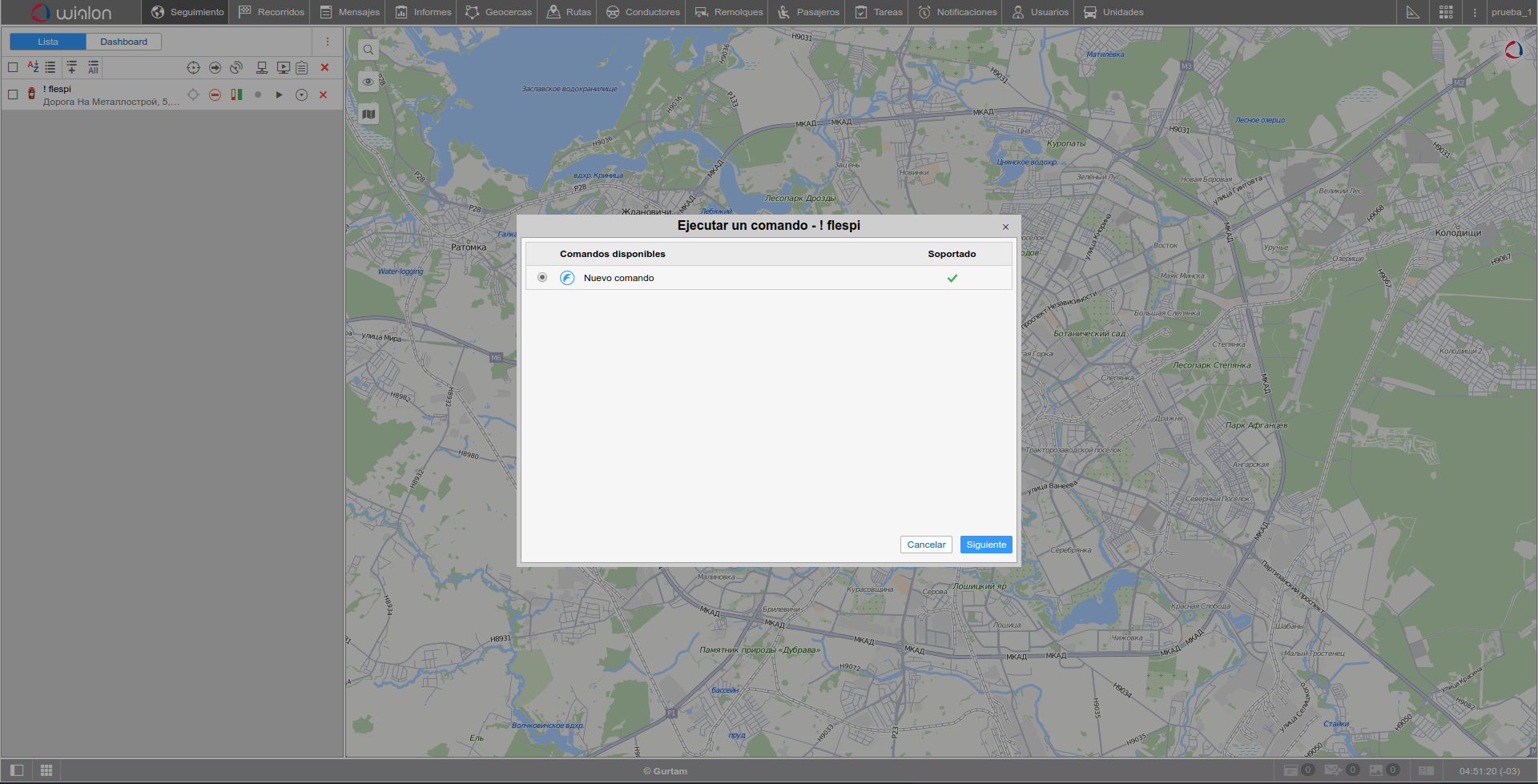Viewport: 1538px width, 784px height.
Task: Open the map layers selector icon
Action: click(x=368, y=114)
